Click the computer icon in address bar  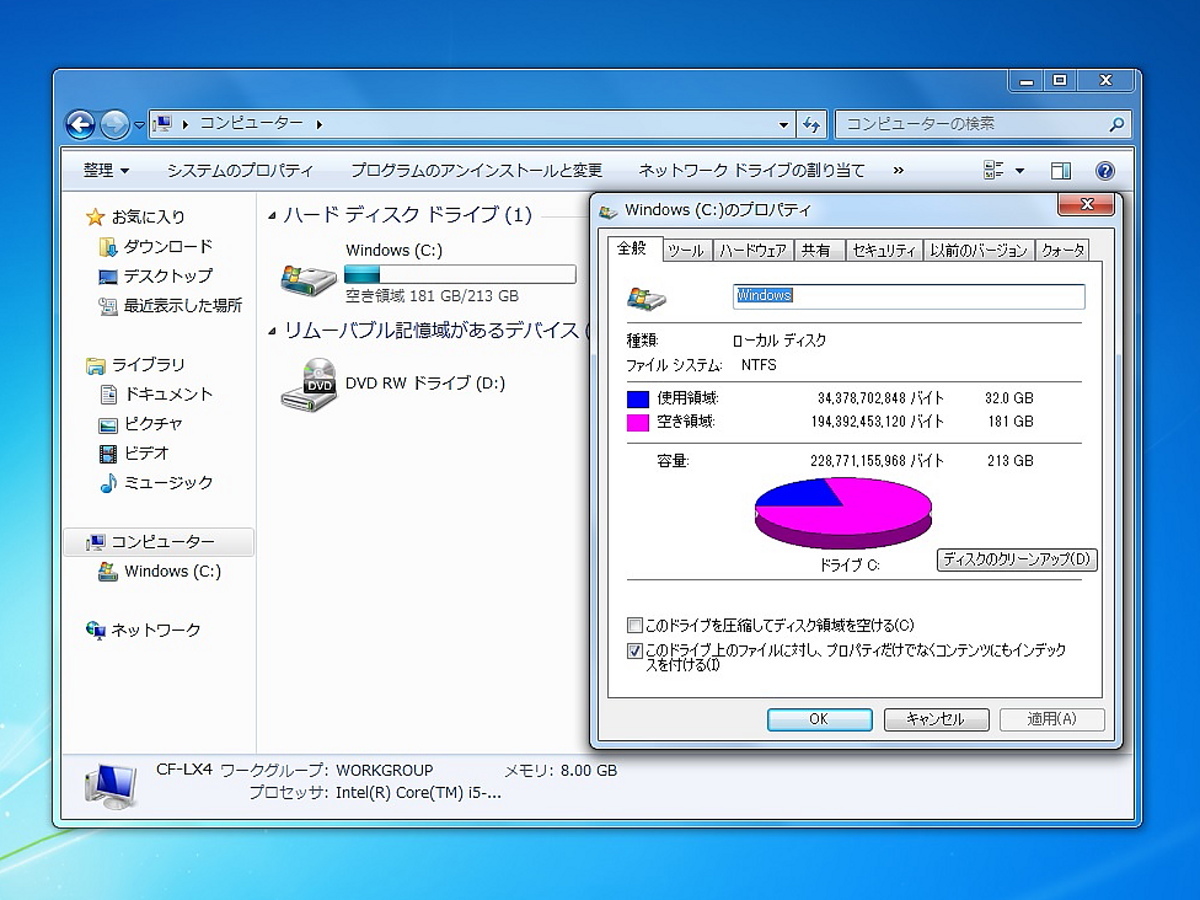click(164, 124)
